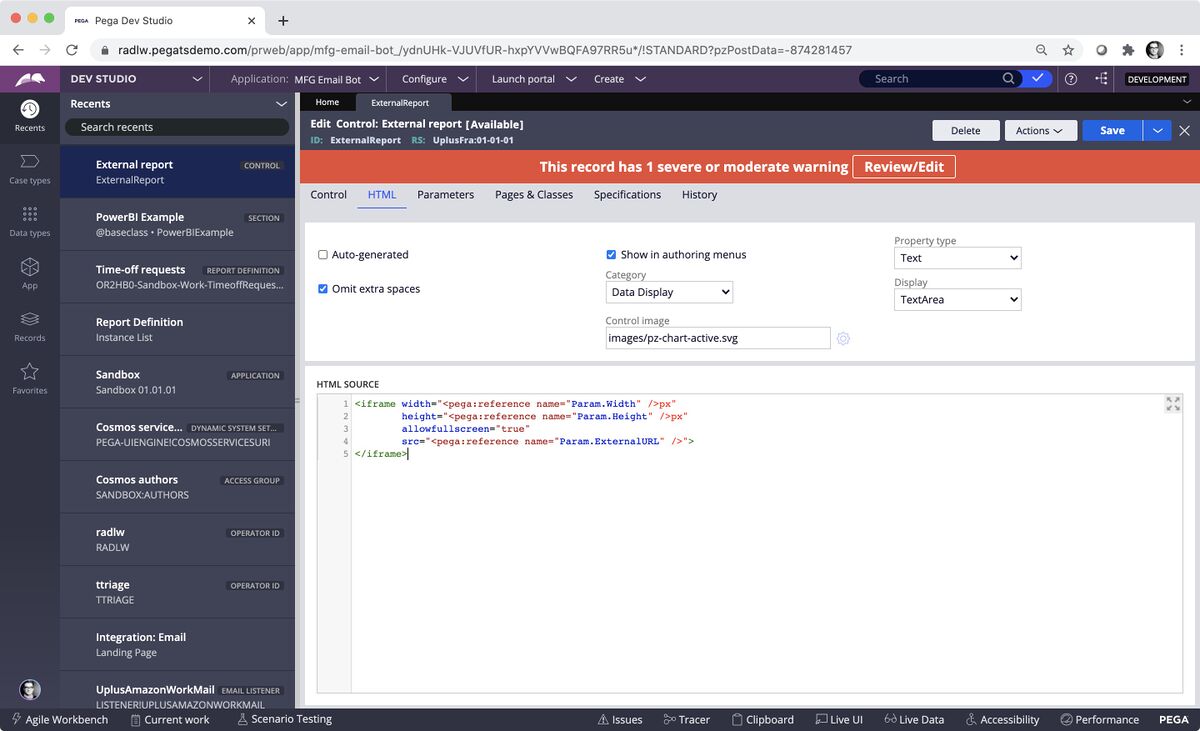Image resolution: width=1200 pixels, height=731 pixels.
Task: Open the Create menu
Action: point(619,79)
